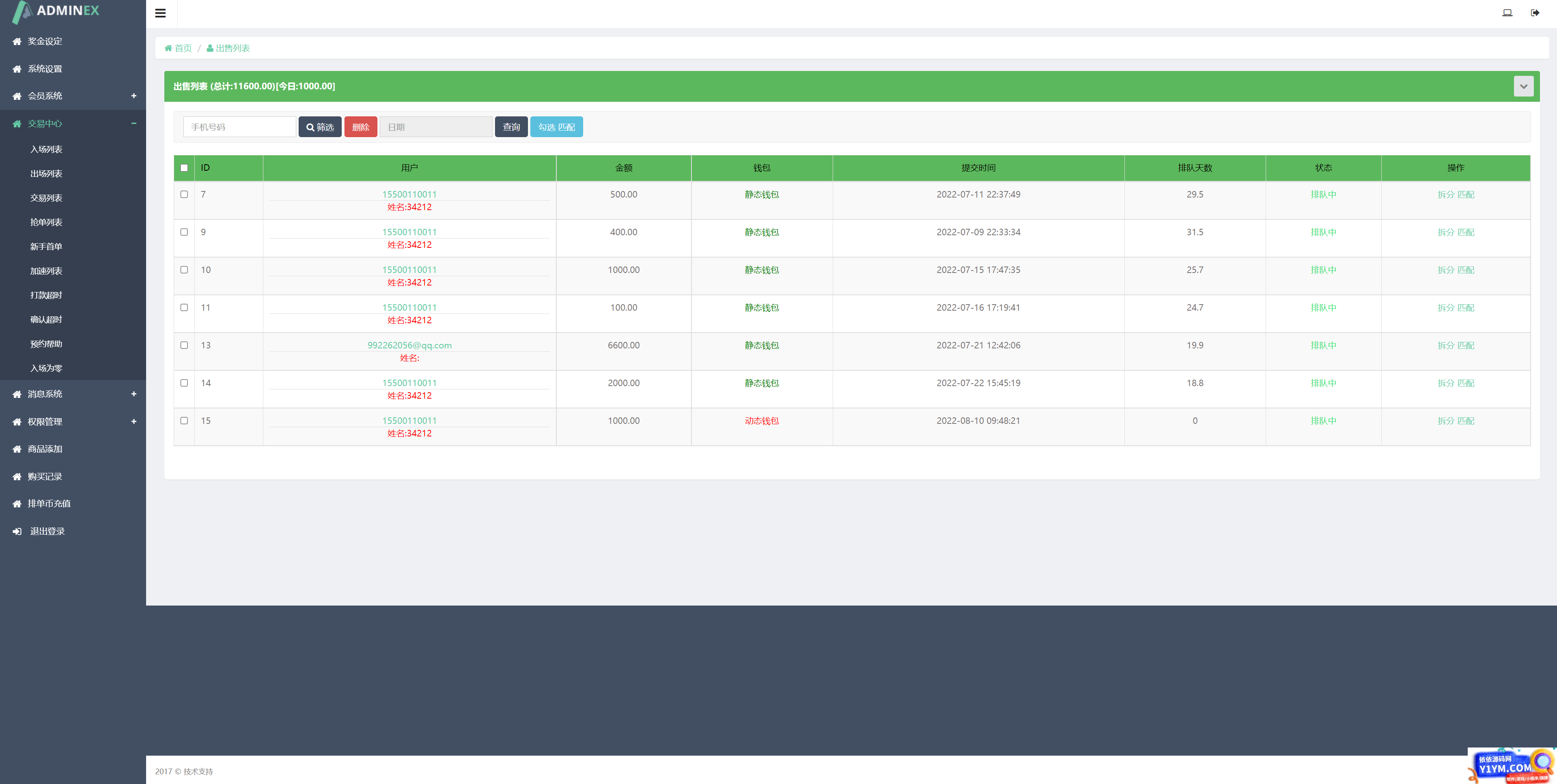1557x784 pixels.
Task: Toggle the hamburger sidebar menu icon
Action: [160, 13]
